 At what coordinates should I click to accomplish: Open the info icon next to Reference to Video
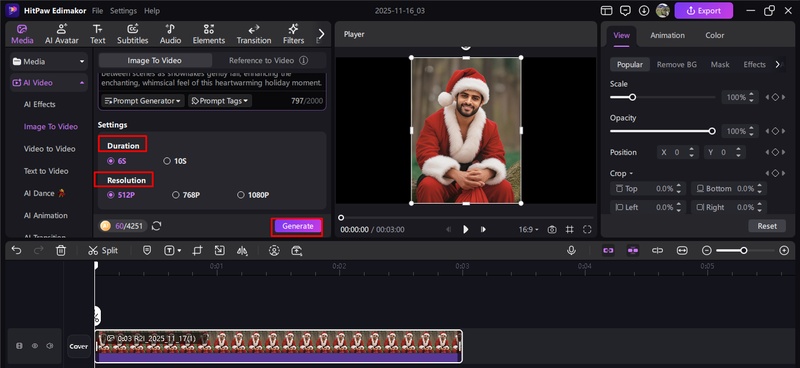(304, 60)
